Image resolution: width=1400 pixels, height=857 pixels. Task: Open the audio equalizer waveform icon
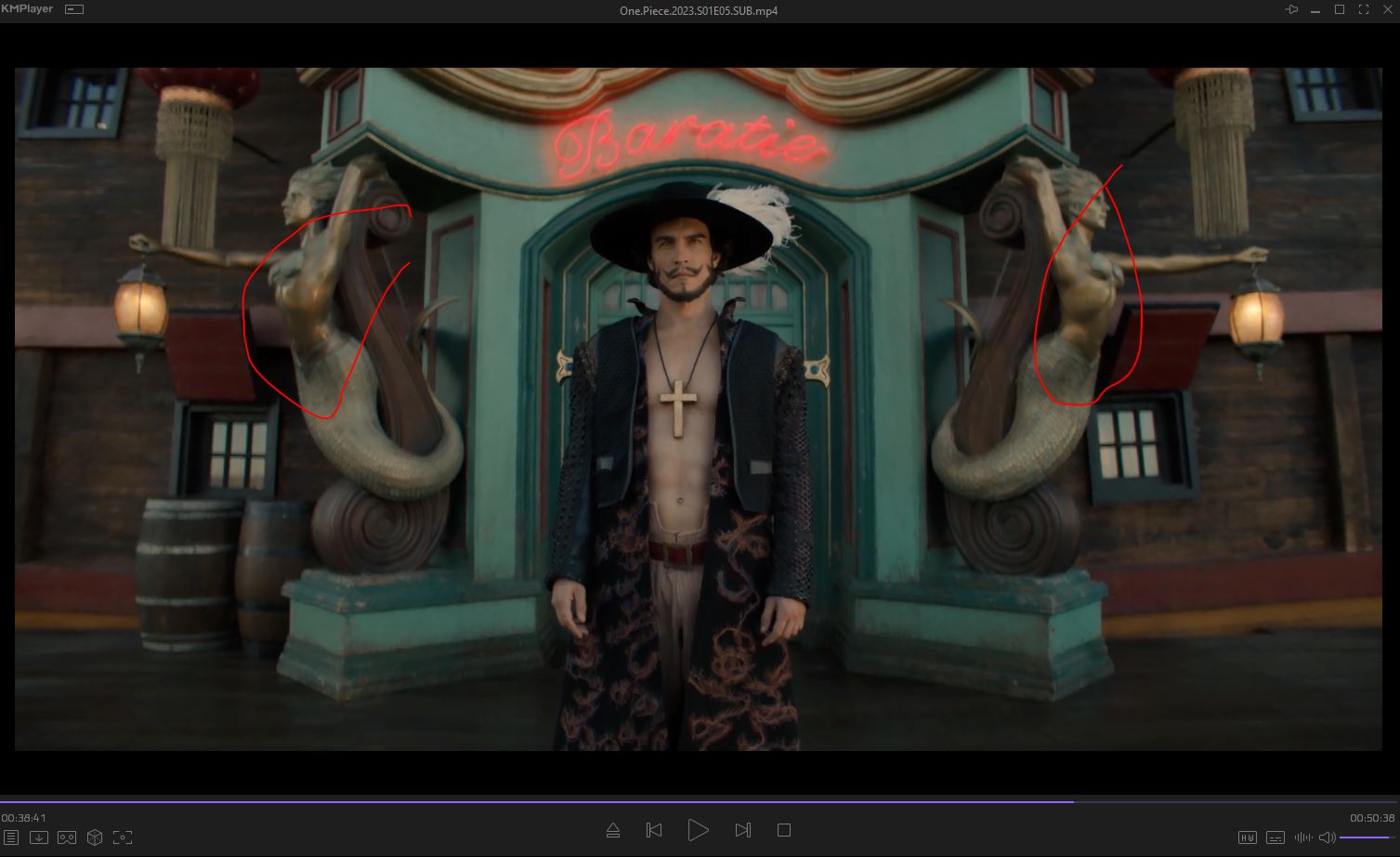coord(1303,837)
